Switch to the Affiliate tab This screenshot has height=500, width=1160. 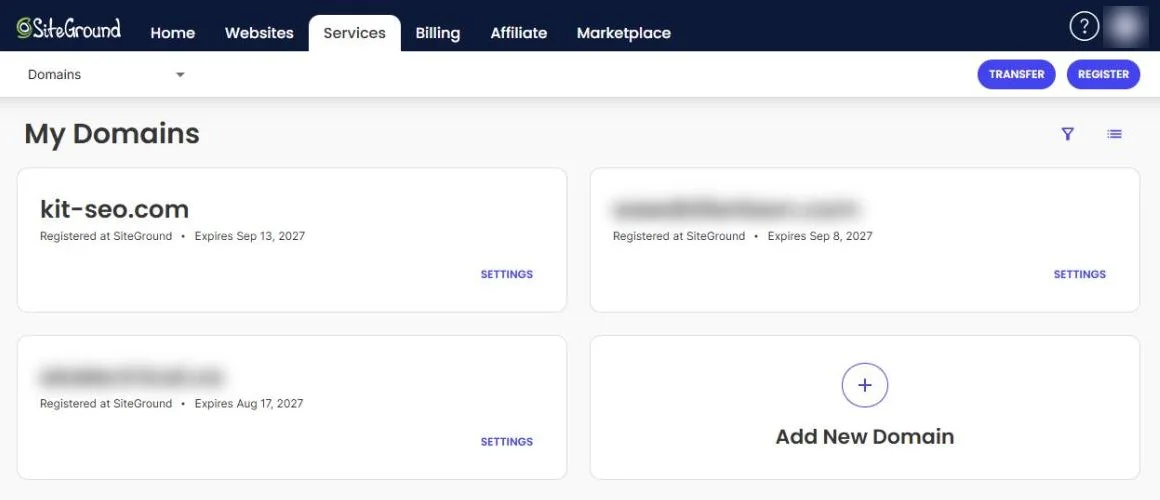[519, 33]
